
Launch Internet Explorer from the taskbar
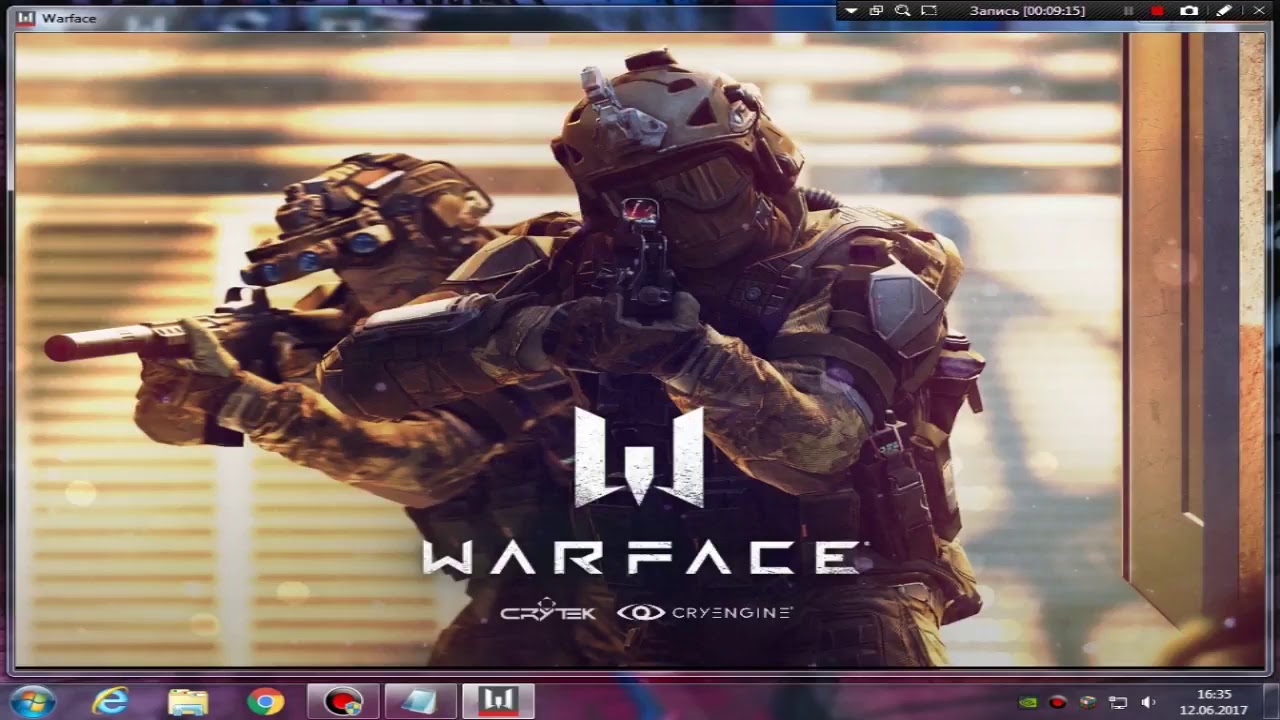tap(110, 701)
